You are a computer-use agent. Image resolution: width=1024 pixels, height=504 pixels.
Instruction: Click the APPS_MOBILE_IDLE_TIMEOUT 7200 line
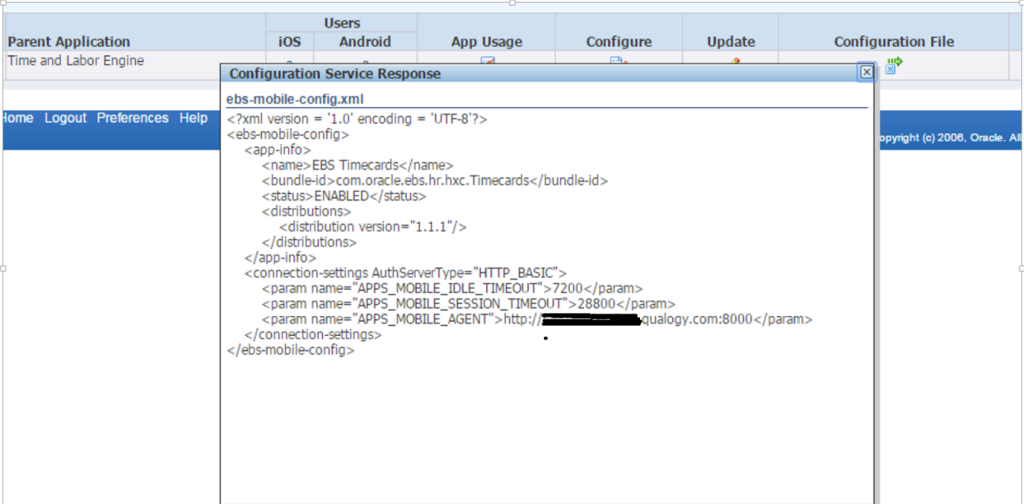pyautogui.click(x=452, y=288)
